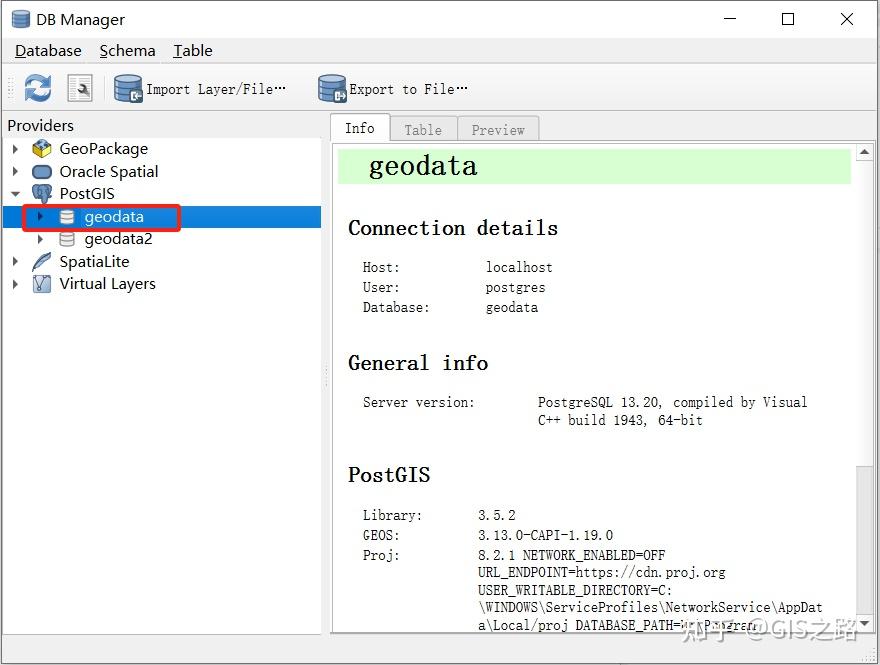Select the SpatiaLite feather icon
This screenshot has width=880, height=665.
pyautogui.click(x=41, y=261)
